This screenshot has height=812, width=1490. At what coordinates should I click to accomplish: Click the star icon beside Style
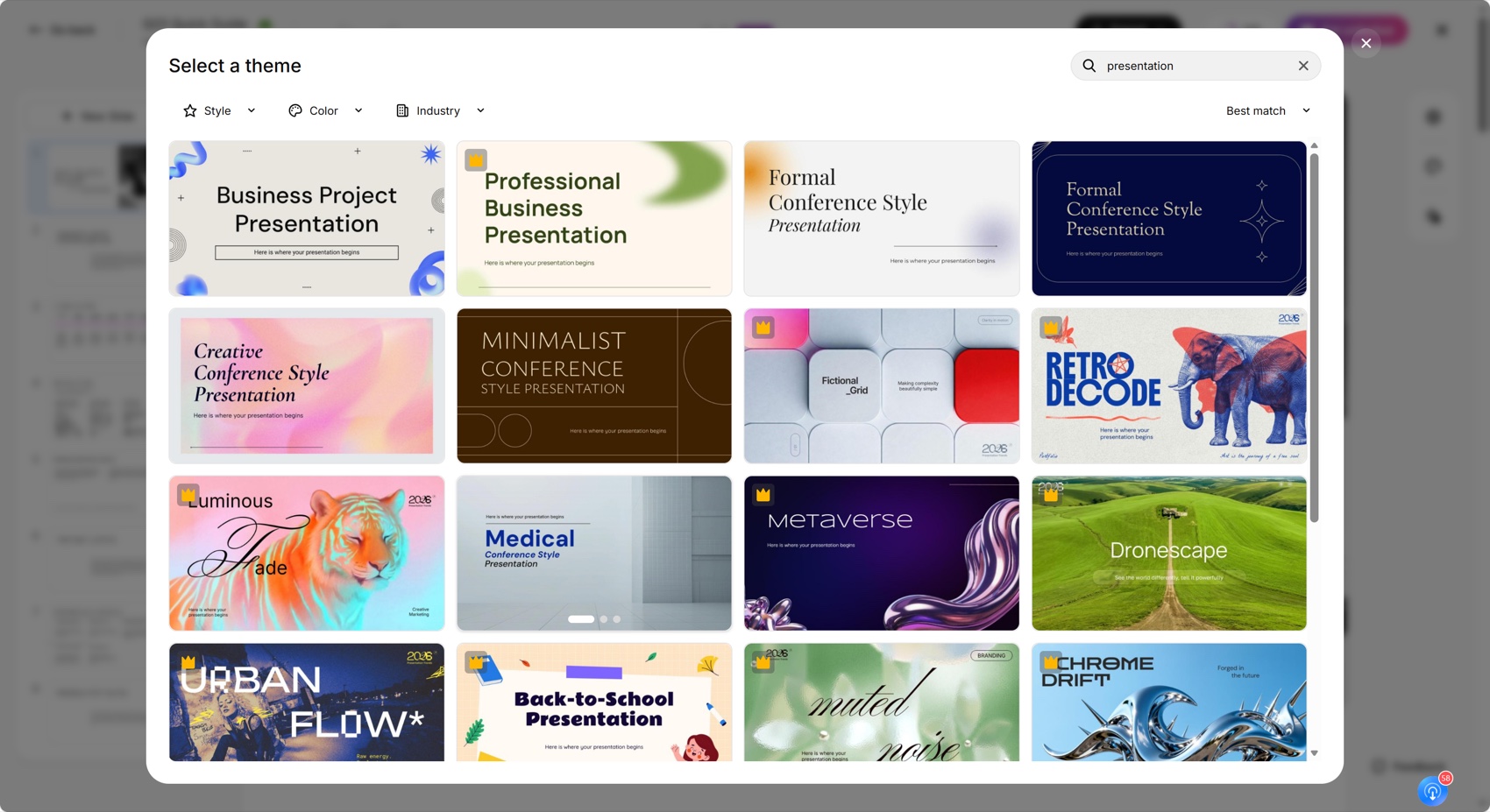(190, 110)
